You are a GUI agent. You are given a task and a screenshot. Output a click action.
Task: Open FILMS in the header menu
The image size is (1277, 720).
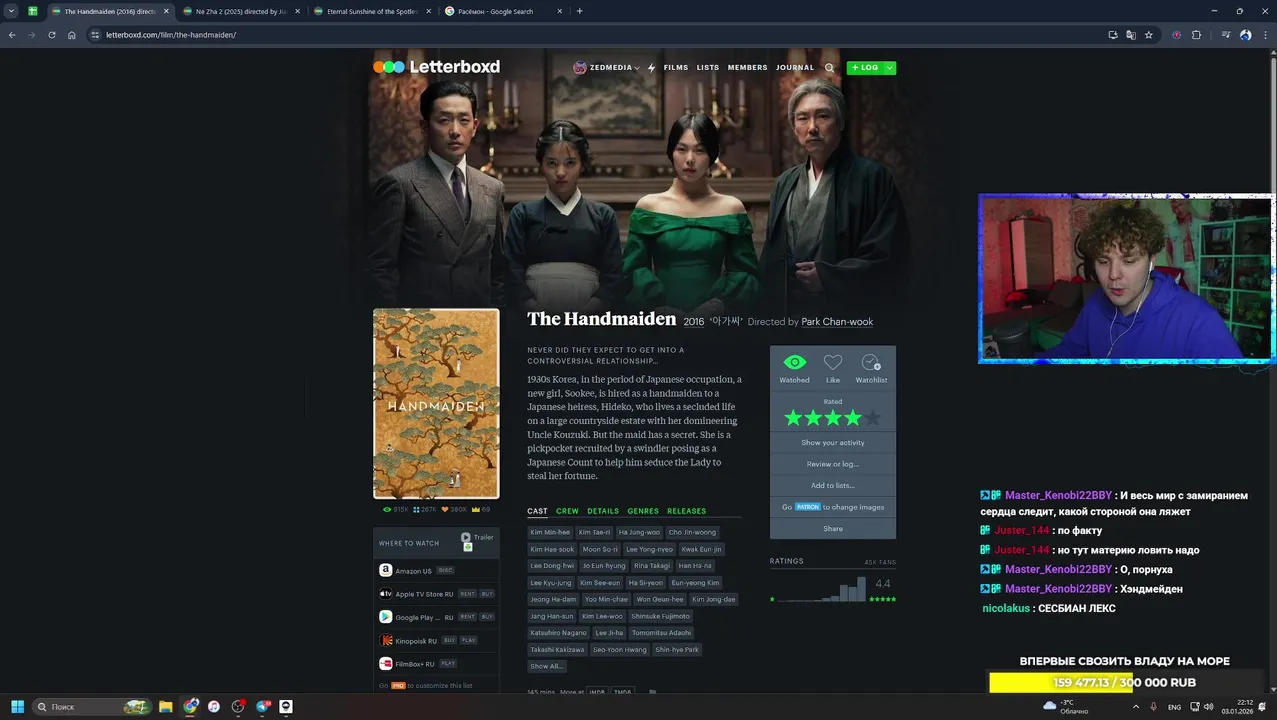(676, 68)
